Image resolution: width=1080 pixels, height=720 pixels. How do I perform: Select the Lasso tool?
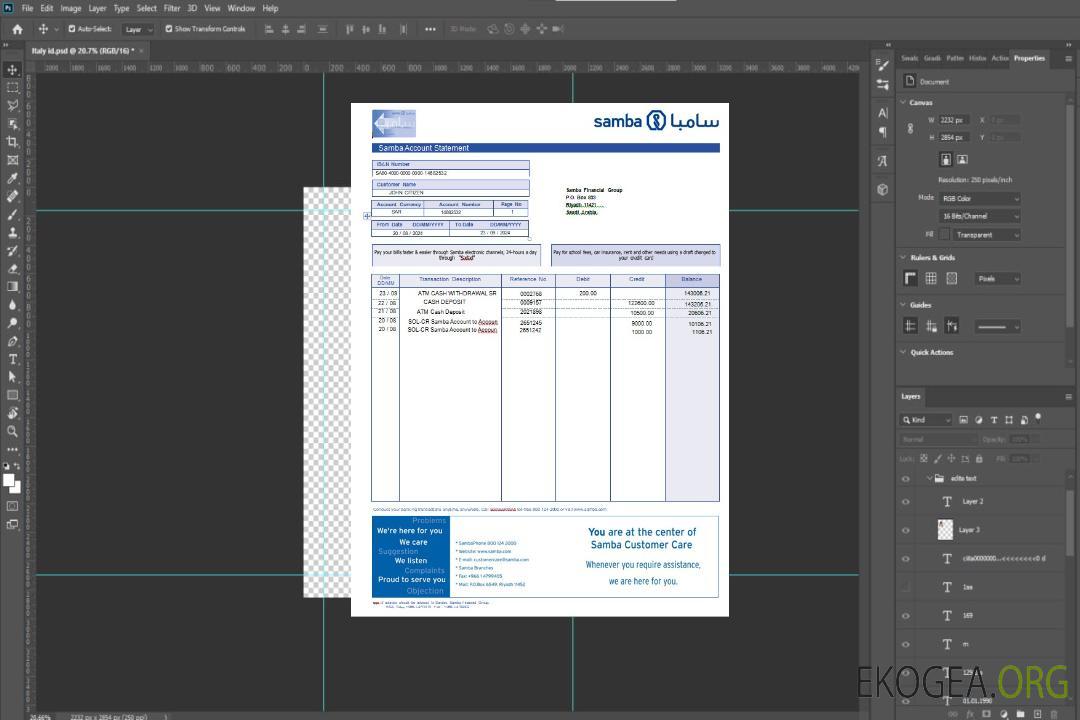12,105
